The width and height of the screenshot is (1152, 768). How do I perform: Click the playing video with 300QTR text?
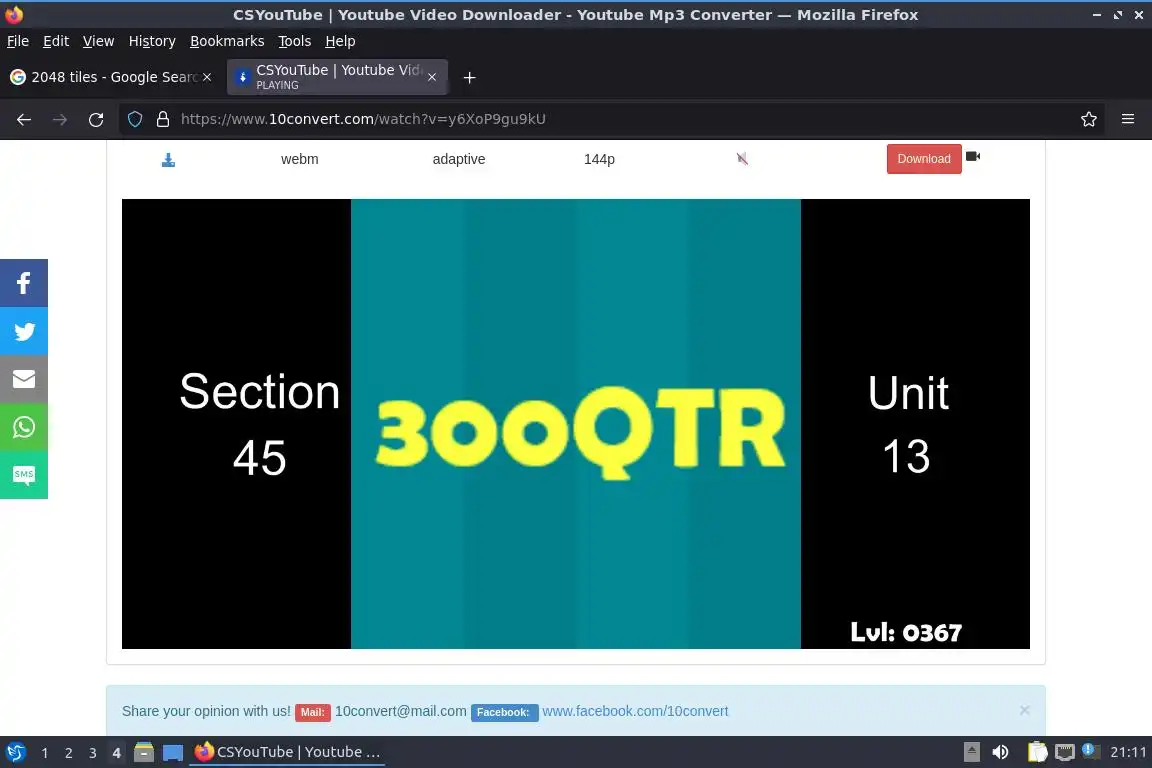(x=575, y=424)
